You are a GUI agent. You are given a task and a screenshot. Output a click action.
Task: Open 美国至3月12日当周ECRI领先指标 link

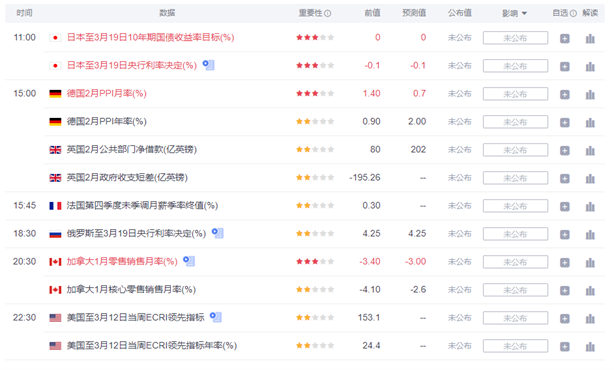(x=135, y=317)
